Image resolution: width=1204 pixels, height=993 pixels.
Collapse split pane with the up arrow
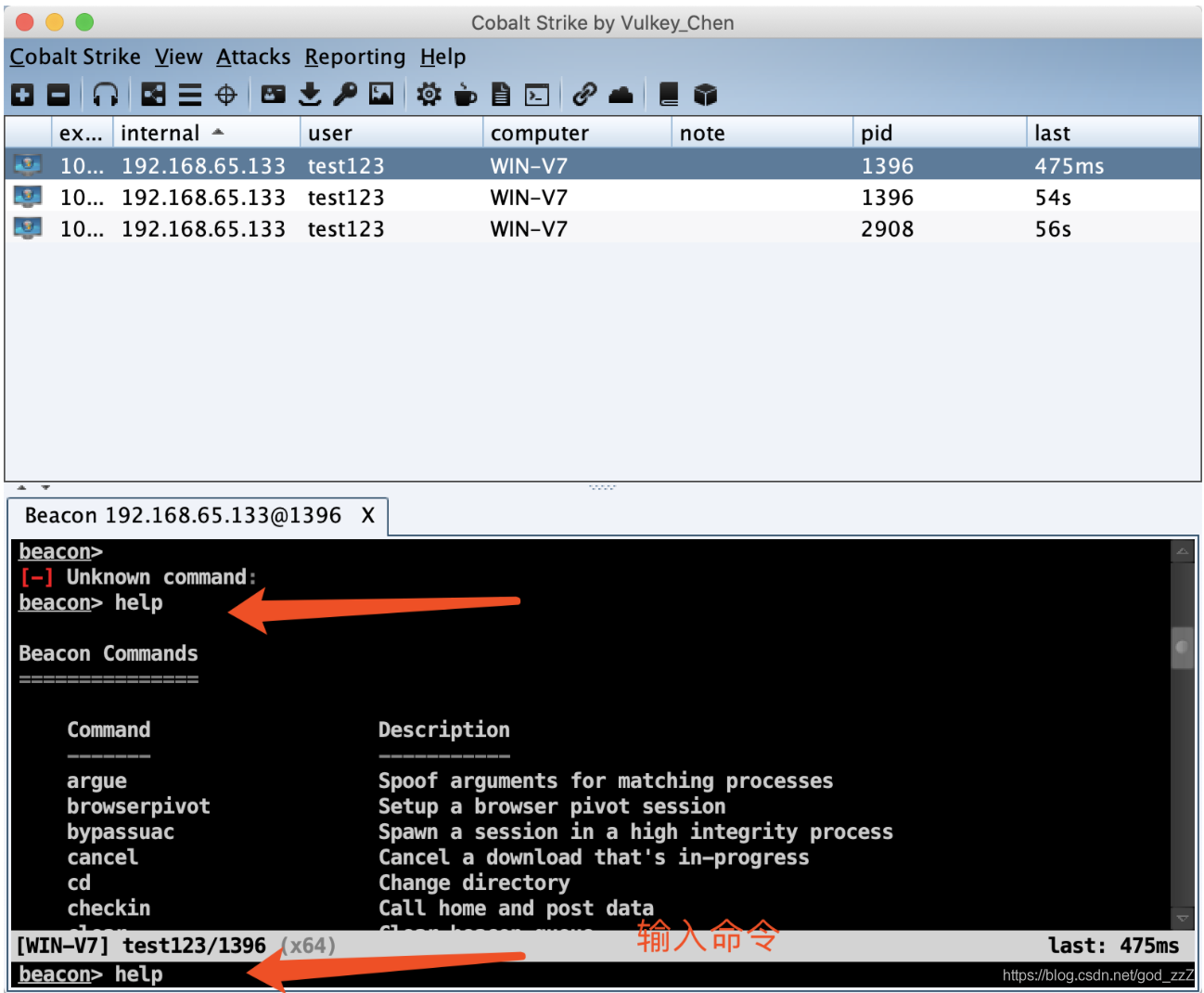(x=21, y=486)
